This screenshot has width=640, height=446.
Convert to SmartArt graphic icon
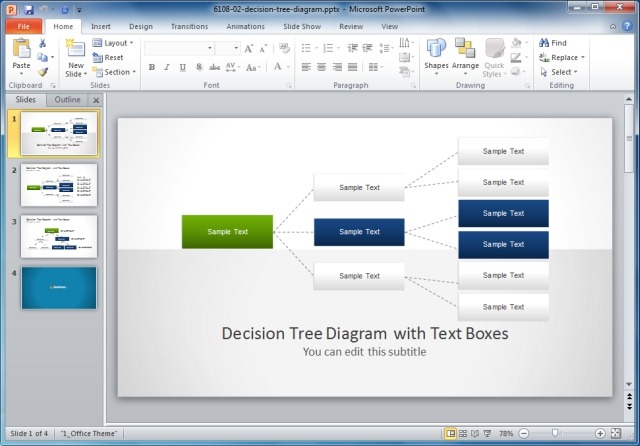coord(406,72)
